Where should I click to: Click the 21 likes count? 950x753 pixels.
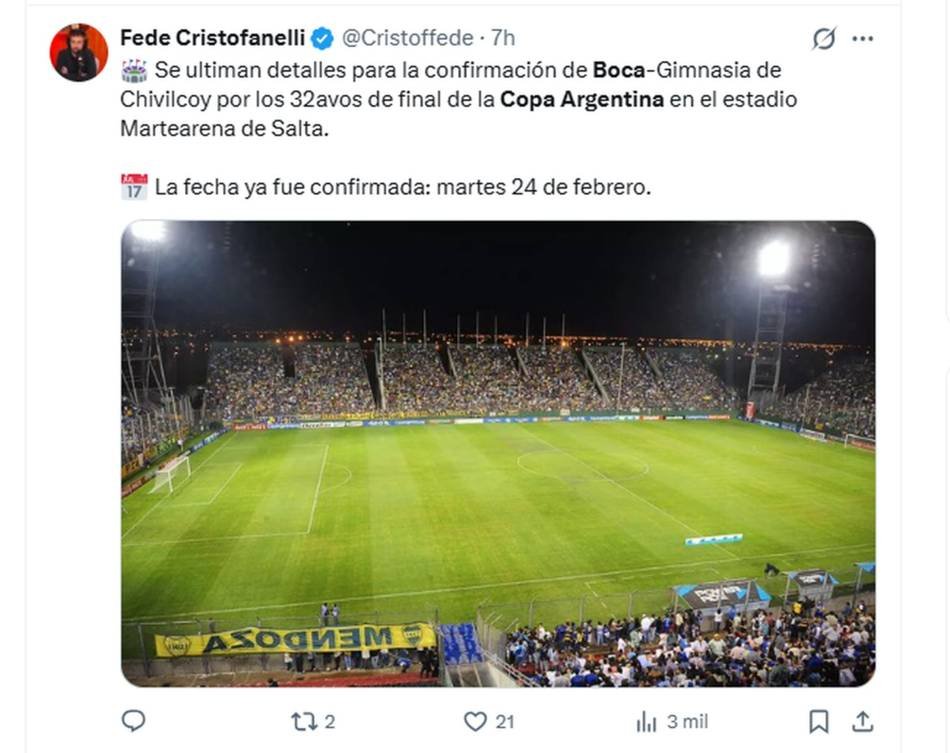tap(505, 720)
